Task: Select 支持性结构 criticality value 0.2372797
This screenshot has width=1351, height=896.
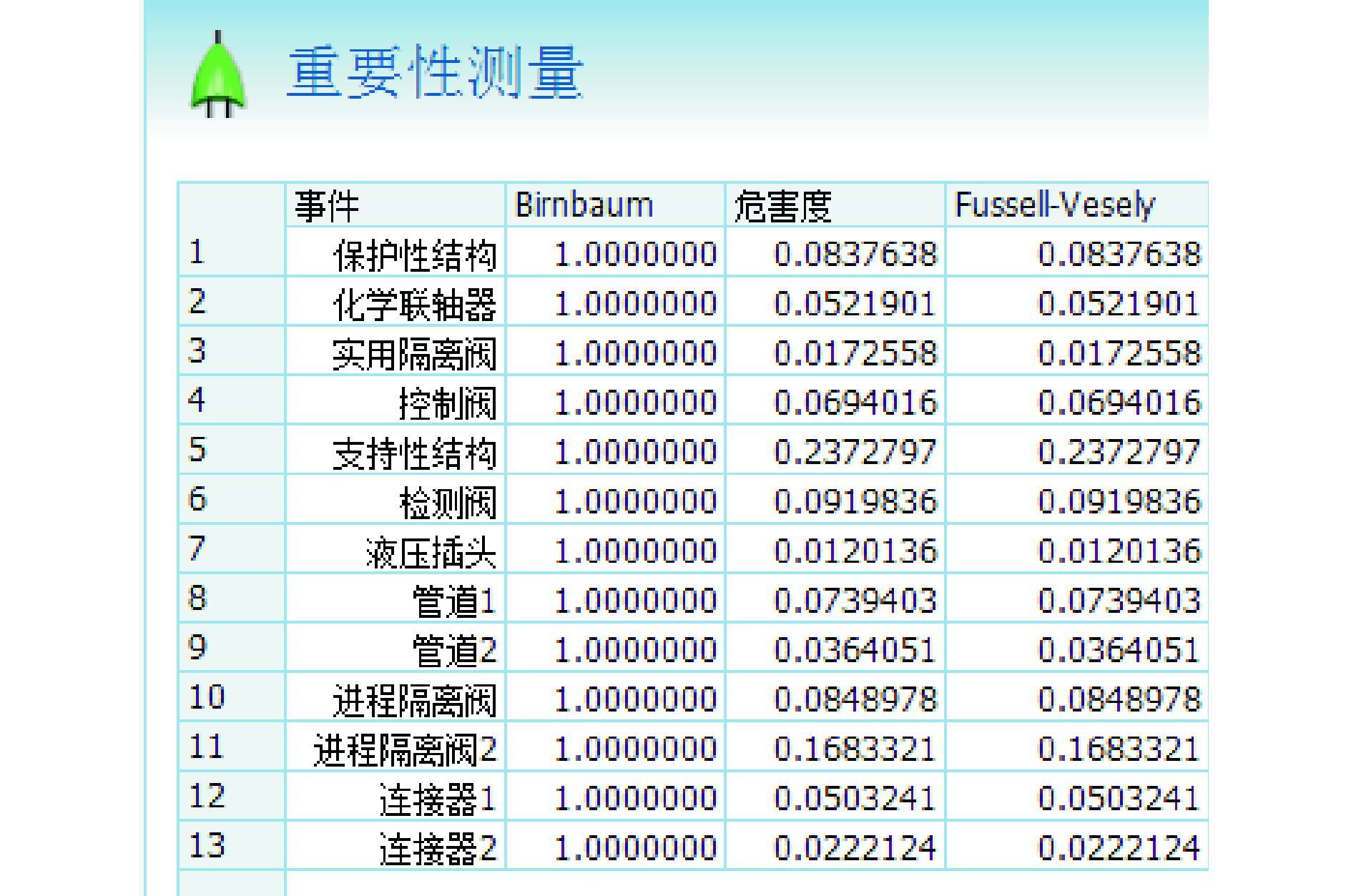Action: (x=855, y=452)
